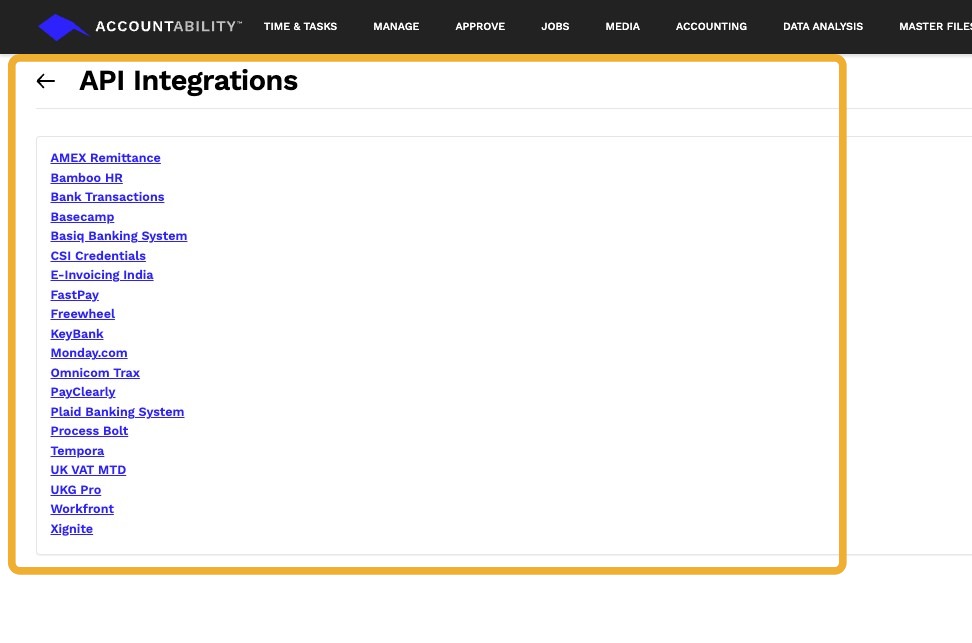Screen dimensions: 972x643
Task: Go to Plaid Banking System
Action: (117, 412)
